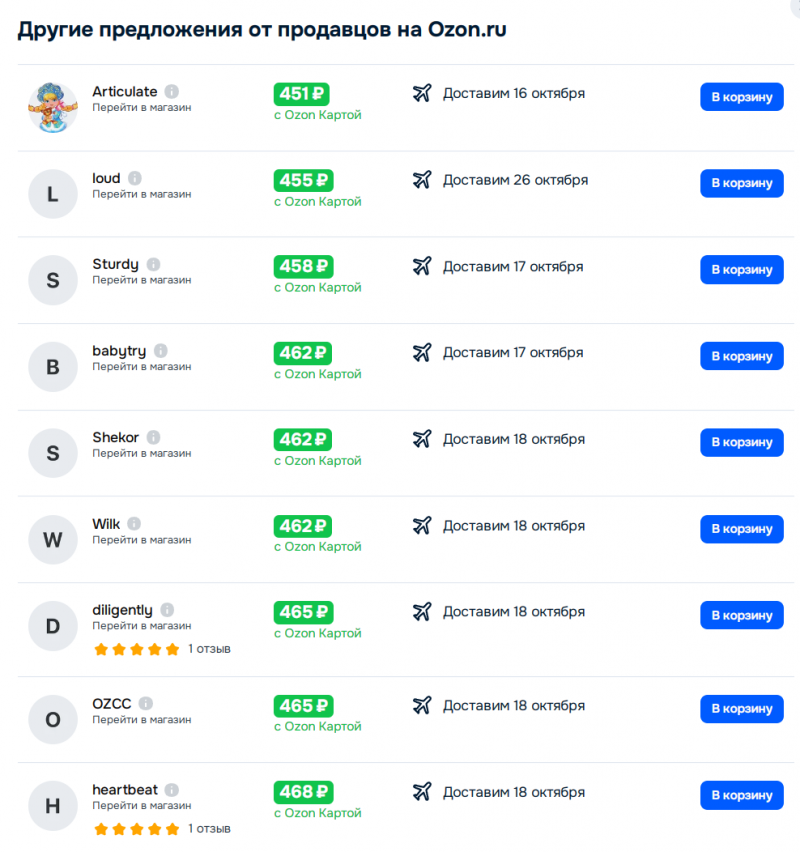This screenshot has width=800, height=852.
Task: Add the Articulate offer to cart
Action: tap(741, 97)
